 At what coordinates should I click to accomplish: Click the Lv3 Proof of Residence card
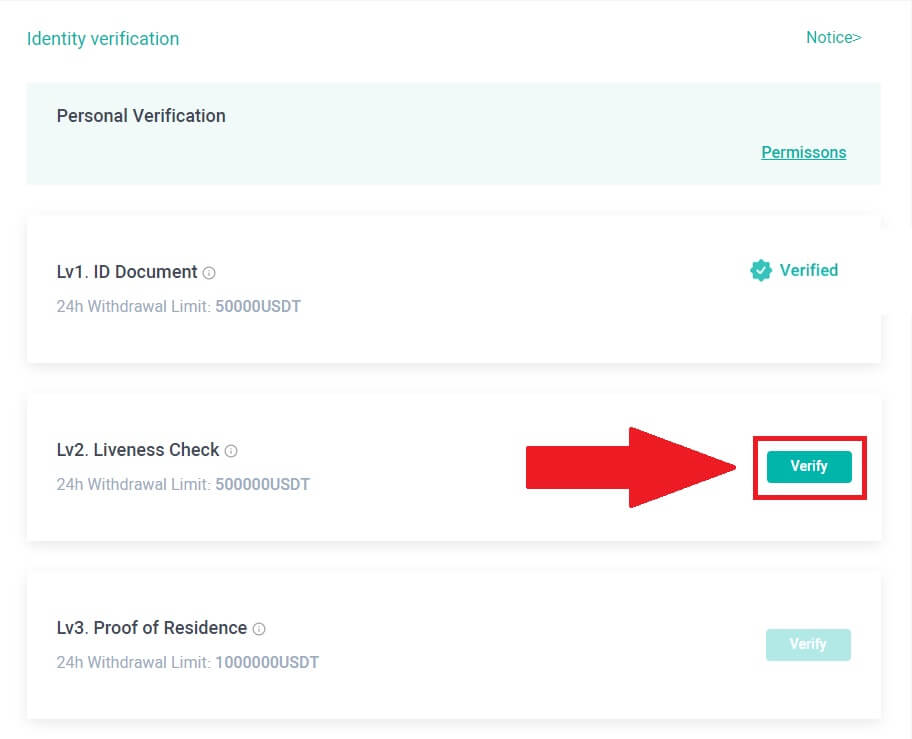[x=456, y=644]
